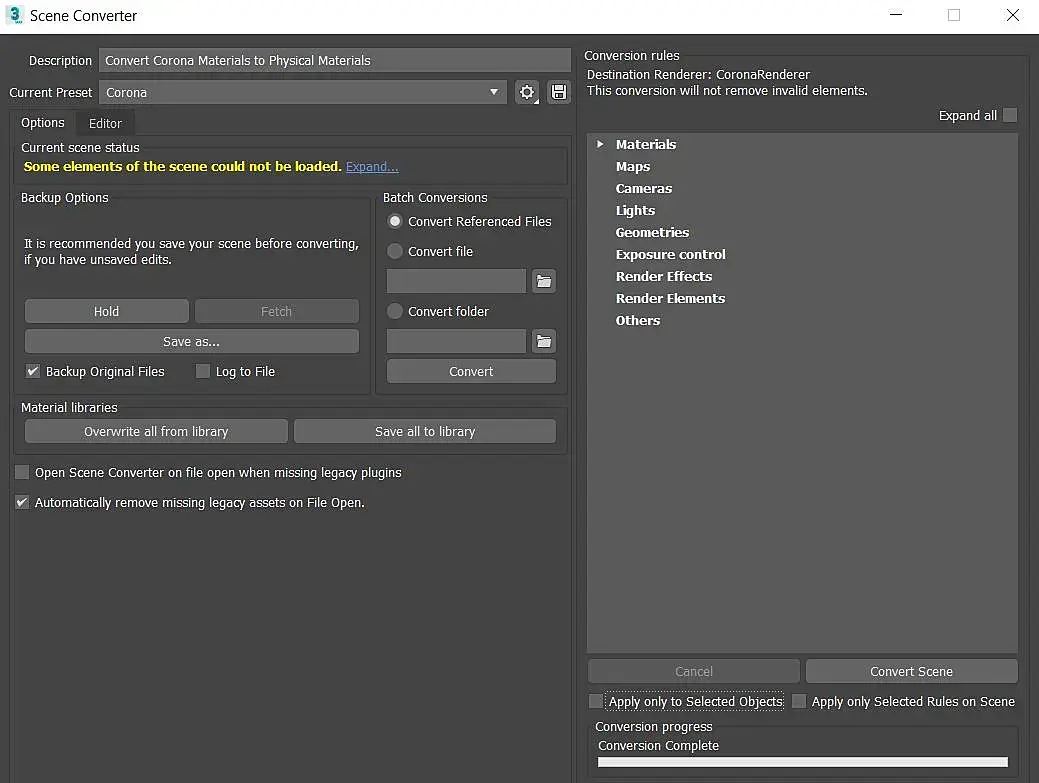This screenshot has height=783, width=1039.
Task: Click 'Conversion Complete' status text
Action: point(658,745)
